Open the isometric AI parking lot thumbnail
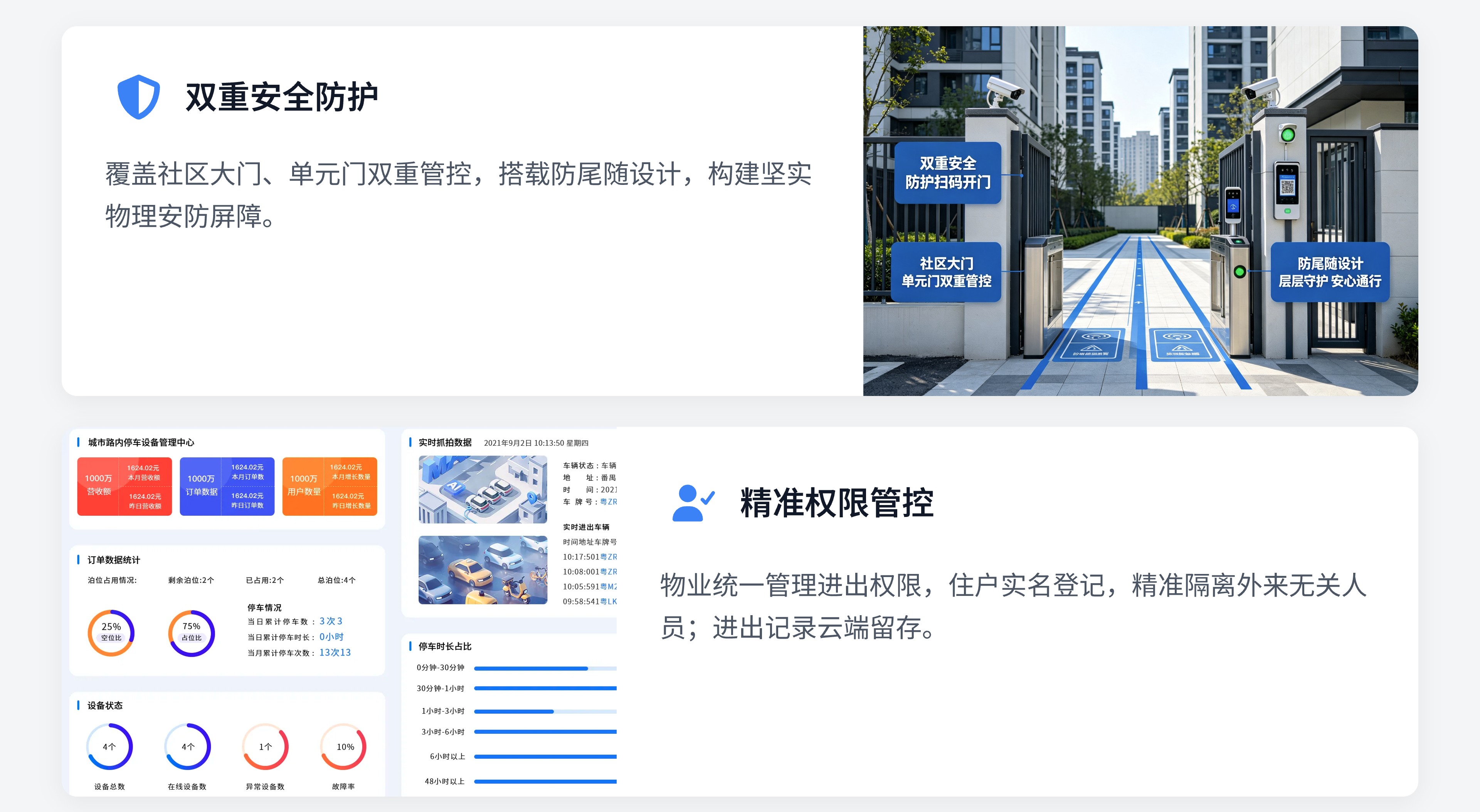 click(x=483, y=489)
